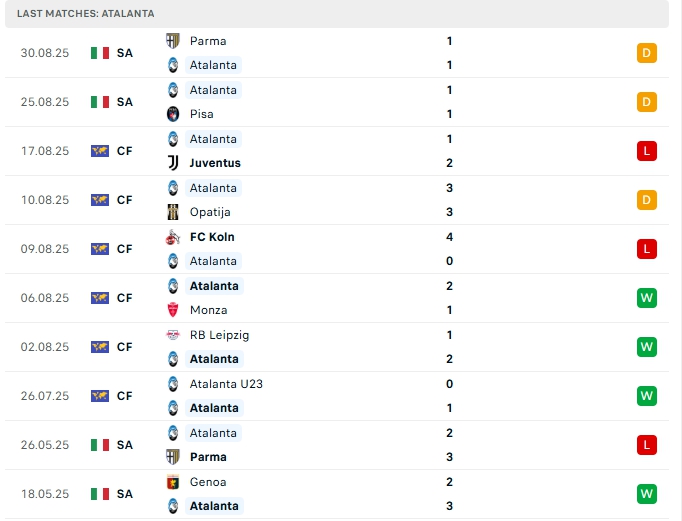Click the Monza club crest icon
682x521 pixels.
173,310
